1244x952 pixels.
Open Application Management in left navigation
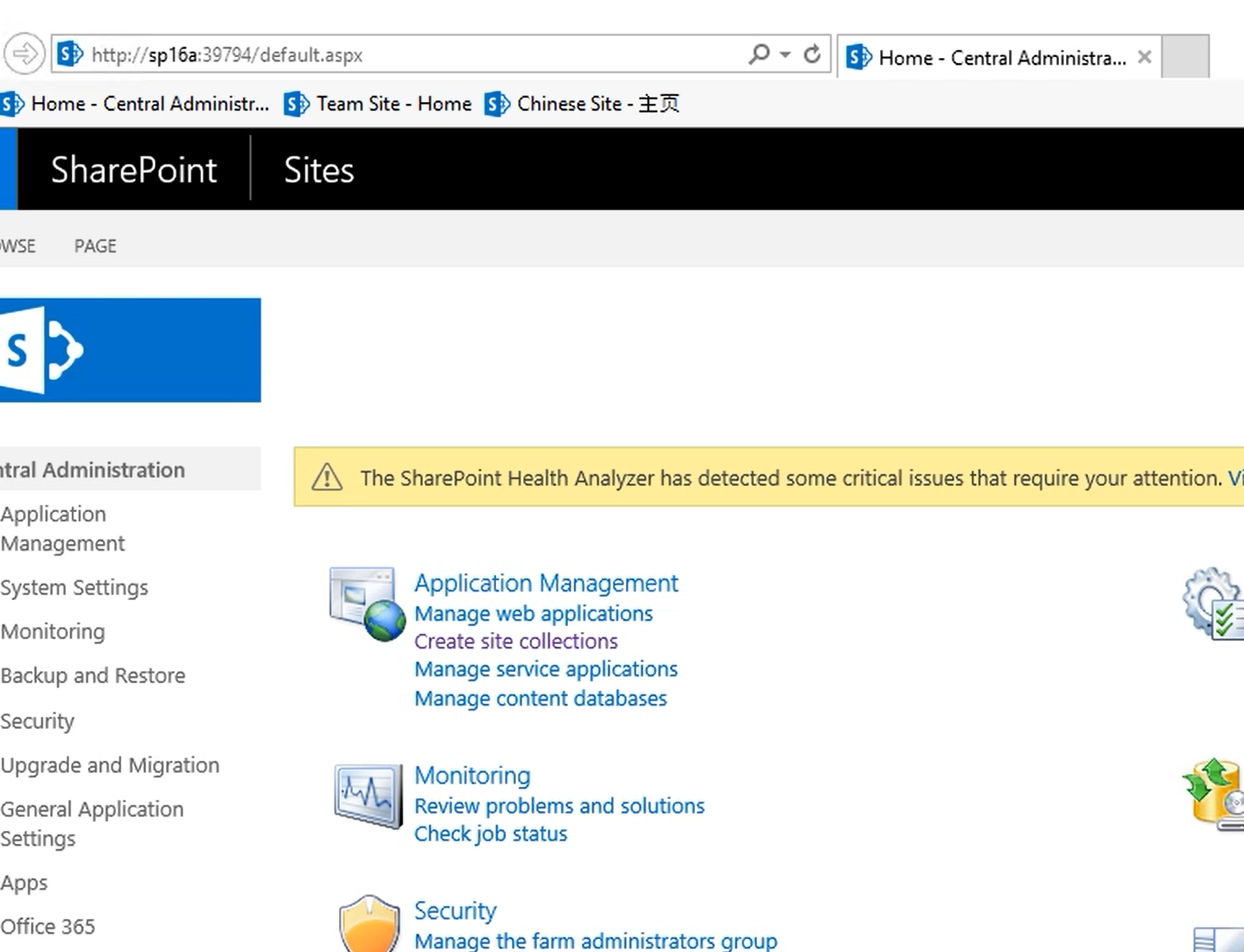62,528
